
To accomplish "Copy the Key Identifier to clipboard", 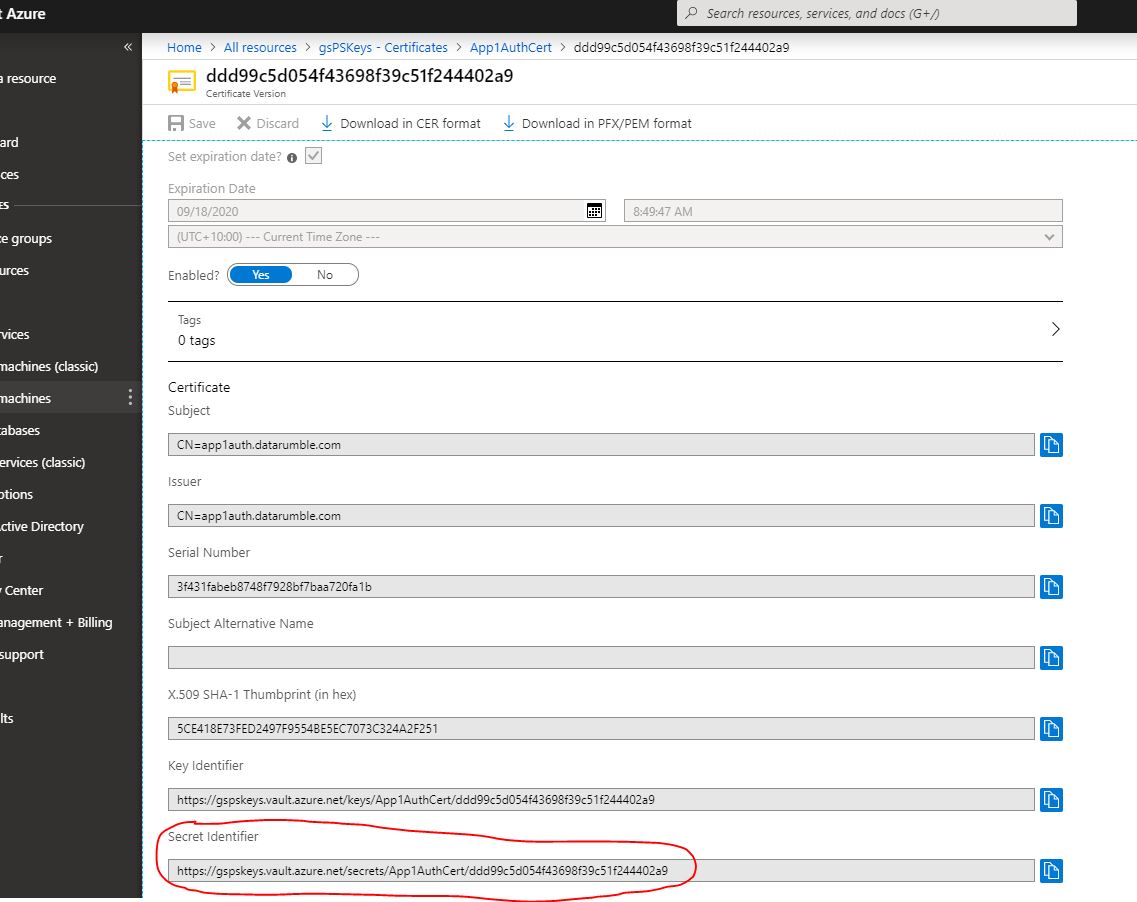I will click(1051, 800).
